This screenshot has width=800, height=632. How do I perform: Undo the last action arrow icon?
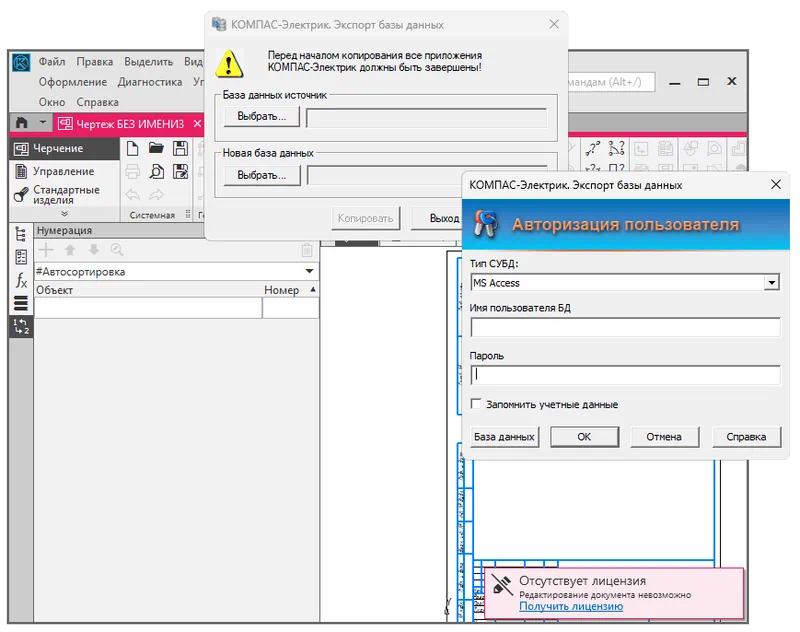[133, 194]
